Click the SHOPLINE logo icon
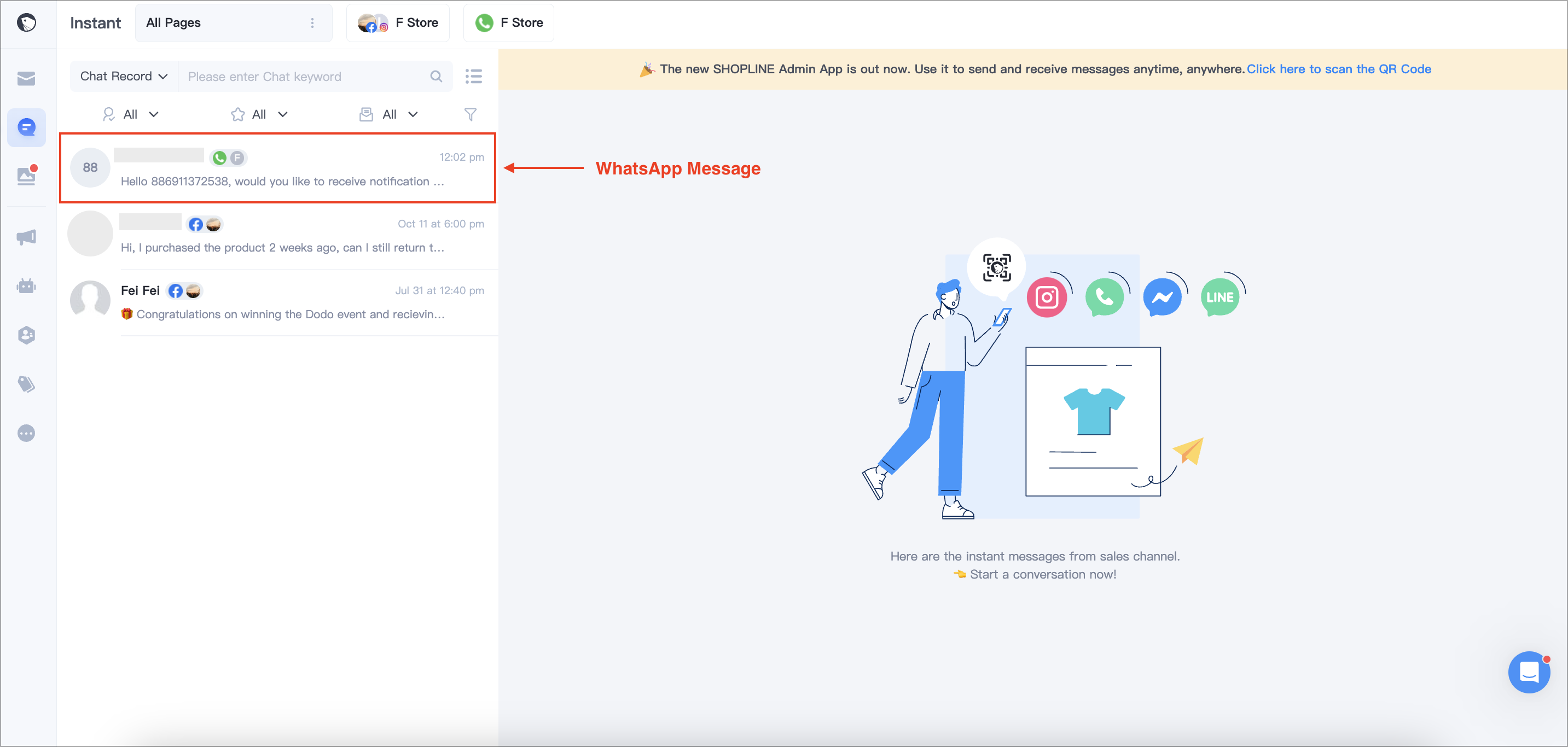The width and height of the screenshot is (1568, 747). (x=26, y=23)
